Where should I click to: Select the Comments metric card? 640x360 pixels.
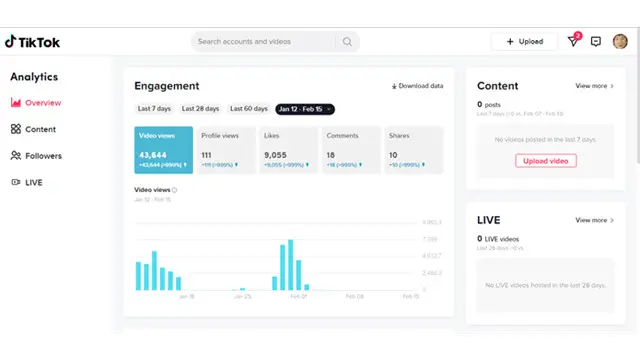351,150
